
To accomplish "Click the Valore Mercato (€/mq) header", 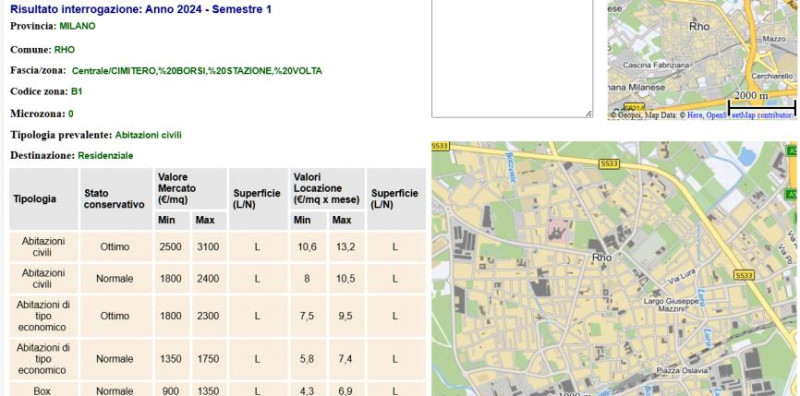I will coord(190,189).
